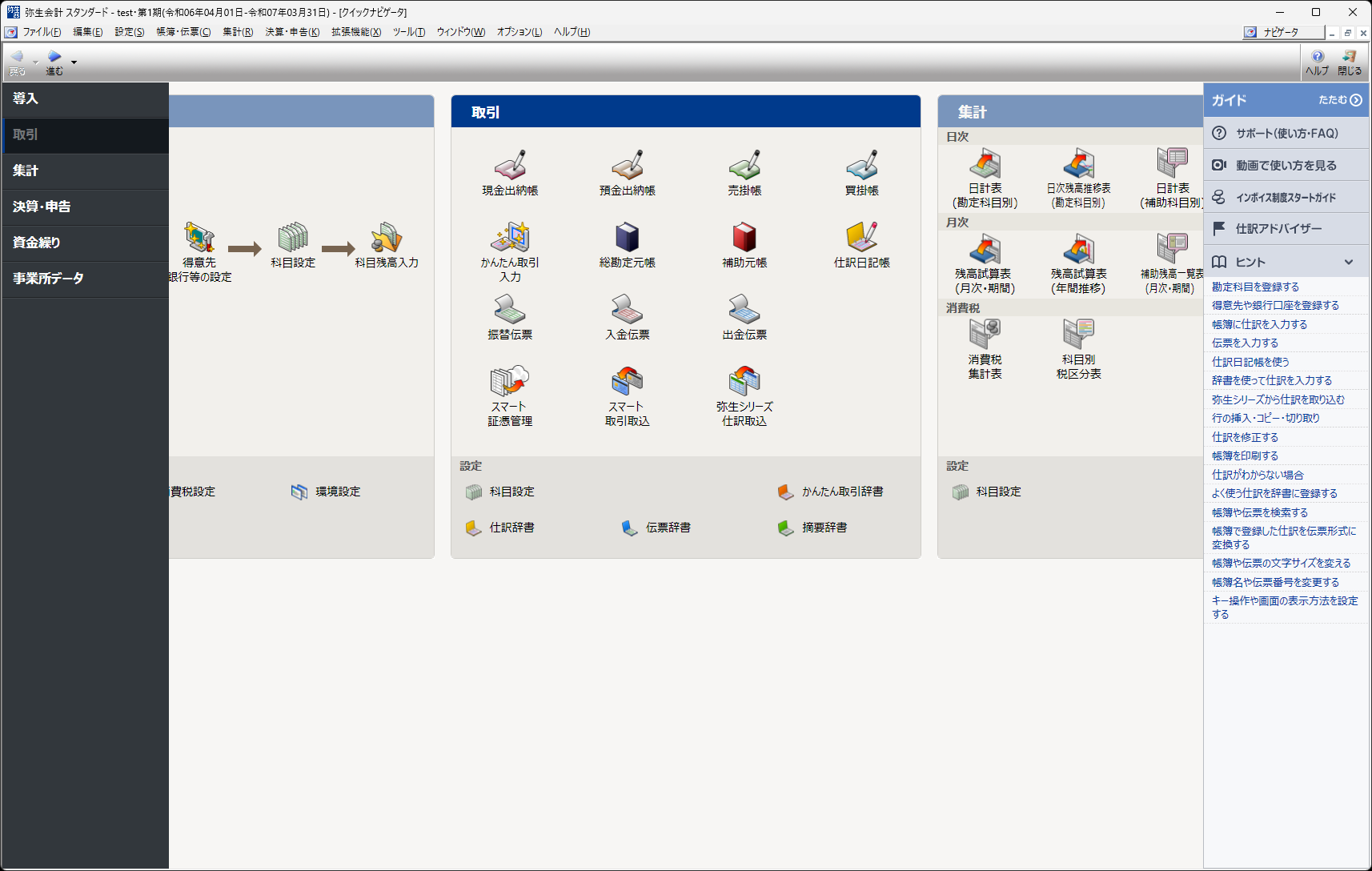Open the 編集 menu
The width and height of the screenshot is (1372, 871).
click(88, 32)
